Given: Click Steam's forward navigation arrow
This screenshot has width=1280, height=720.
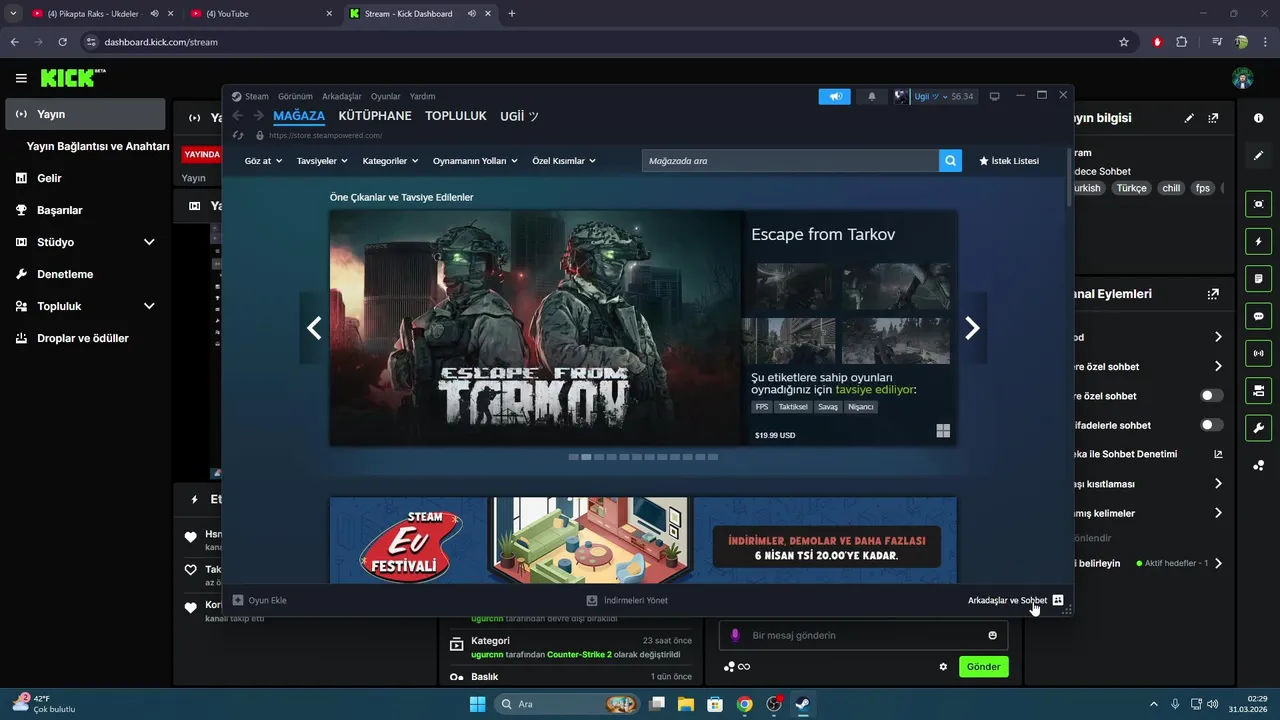Looking at the screenshot, I should coord(259,116).
